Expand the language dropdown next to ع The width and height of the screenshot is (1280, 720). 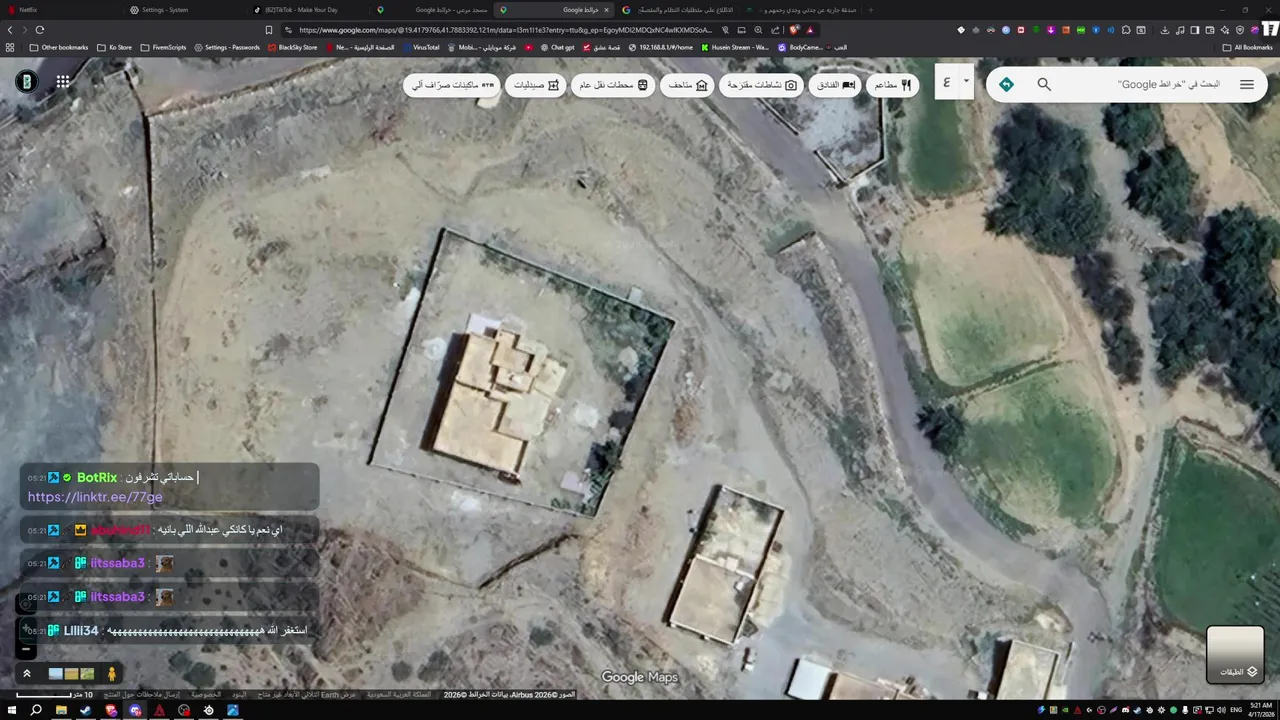pos(966,81)
